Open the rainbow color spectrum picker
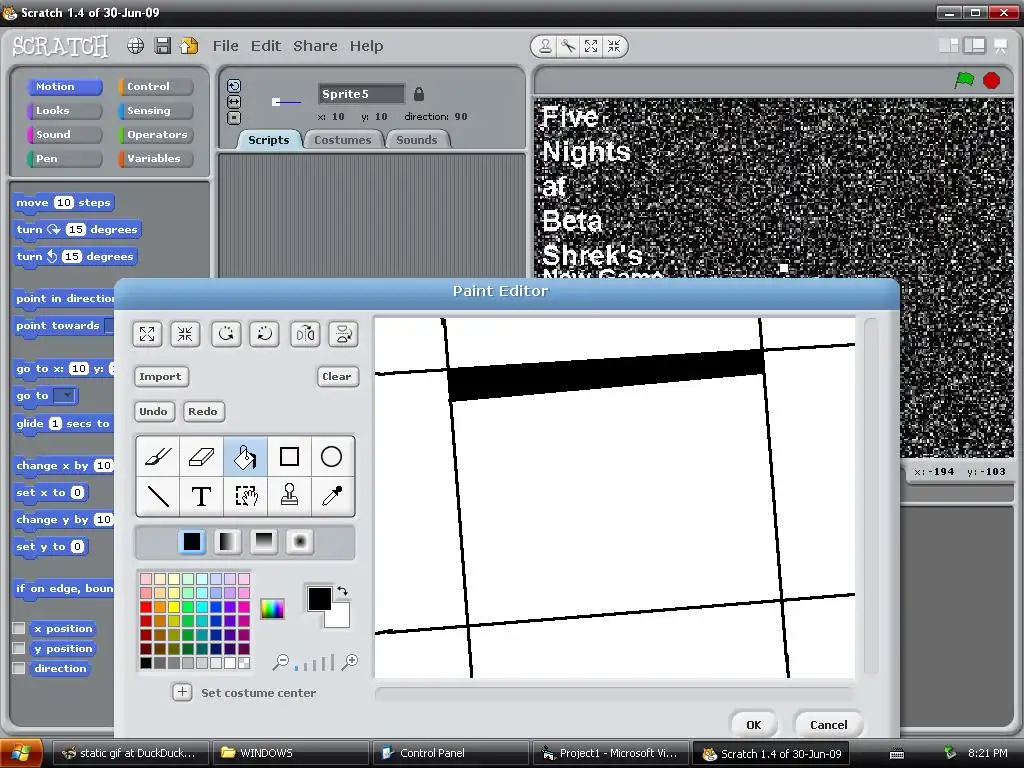Image resolution: width=1024 pixels, height=768 pixels. coord(272,609)
